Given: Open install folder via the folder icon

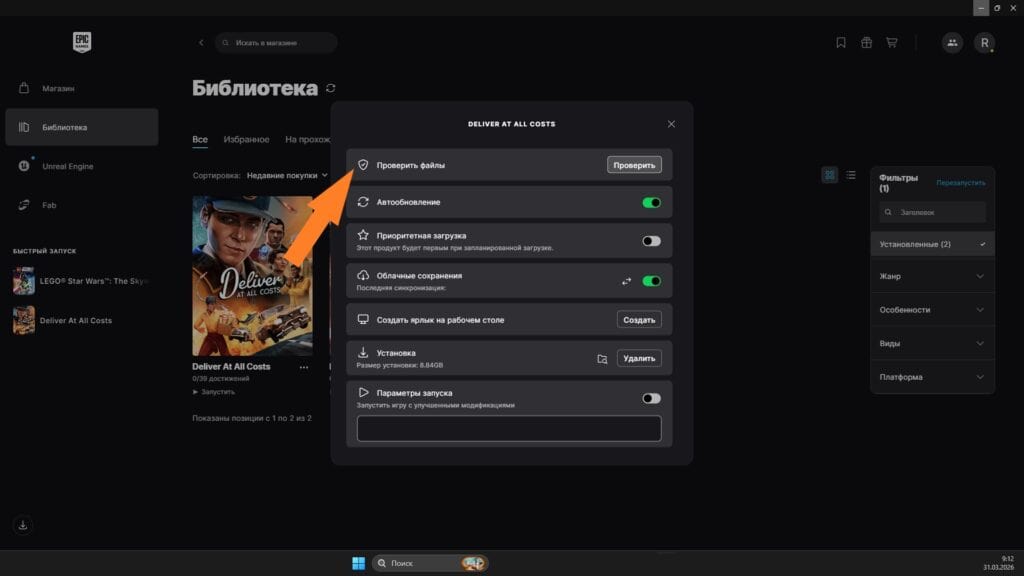Looking at the screenshot, I should pos(602,359).
